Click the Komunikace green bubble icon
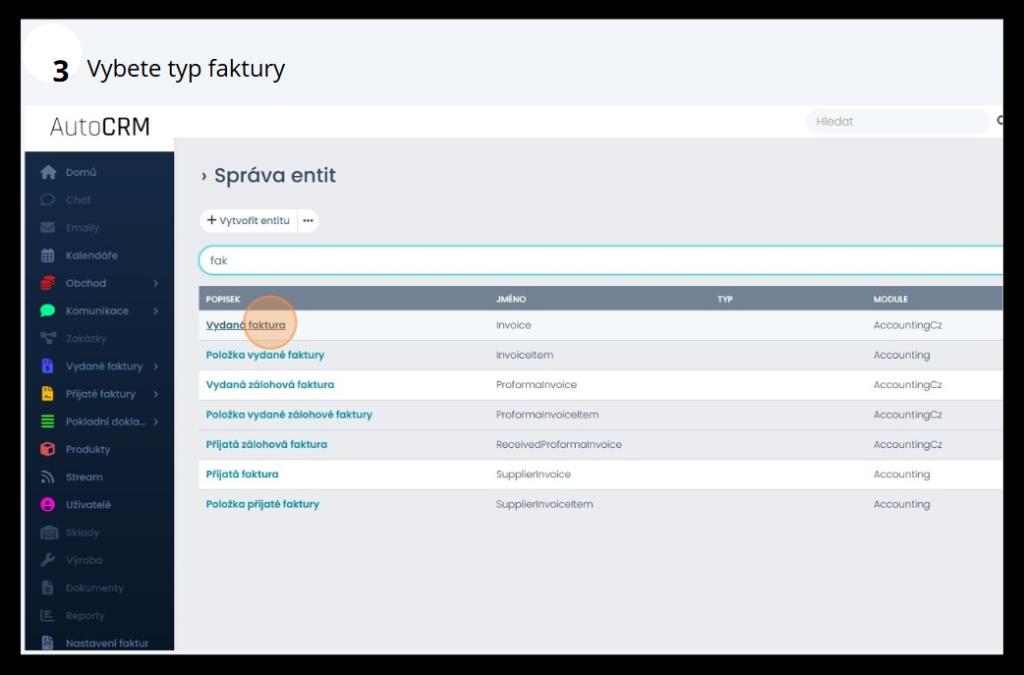Image resolution: width=1024 pixels, height=675 pixels. coord(48,311)
